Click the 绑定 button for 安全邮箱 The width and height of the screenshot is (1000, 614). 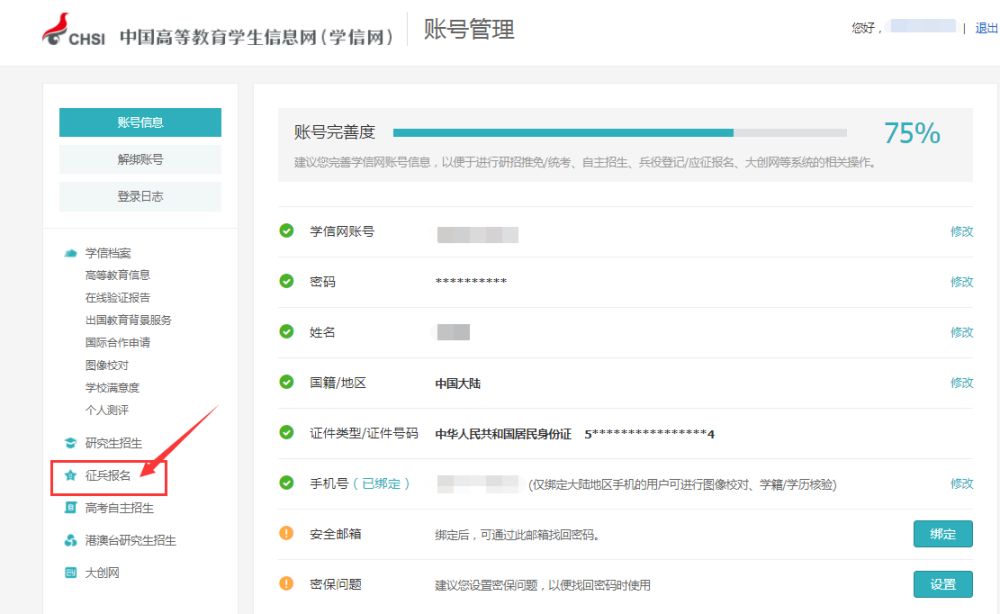click(942, 534)
